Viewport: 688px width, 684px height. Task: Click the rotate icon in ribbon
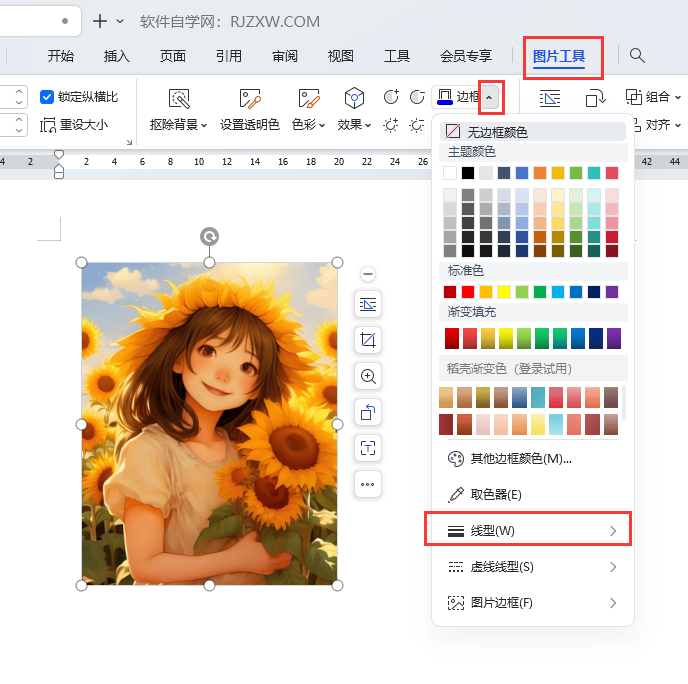tap(595, 98)
